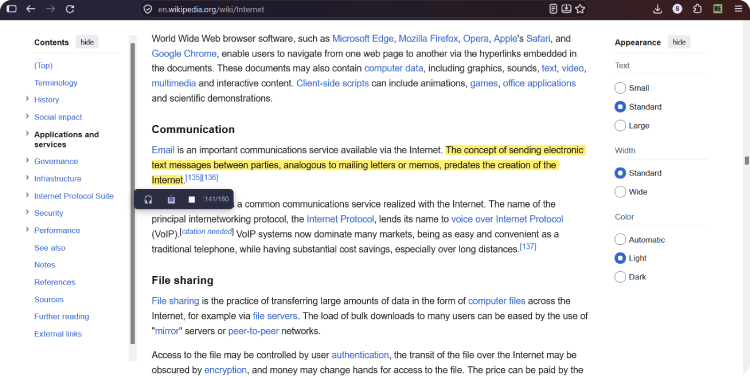Expand the Infrastructure section arrow
The width and height of the screenshot is (750, 377).
point(27,178)
